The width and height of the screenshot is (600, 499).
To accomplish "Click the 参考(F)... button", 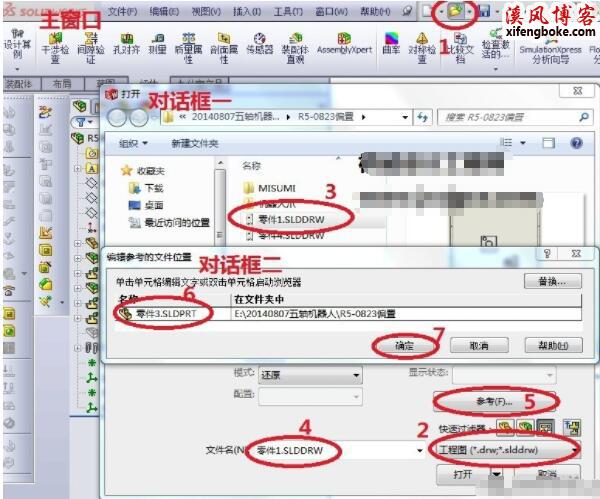I will [494, 401].
